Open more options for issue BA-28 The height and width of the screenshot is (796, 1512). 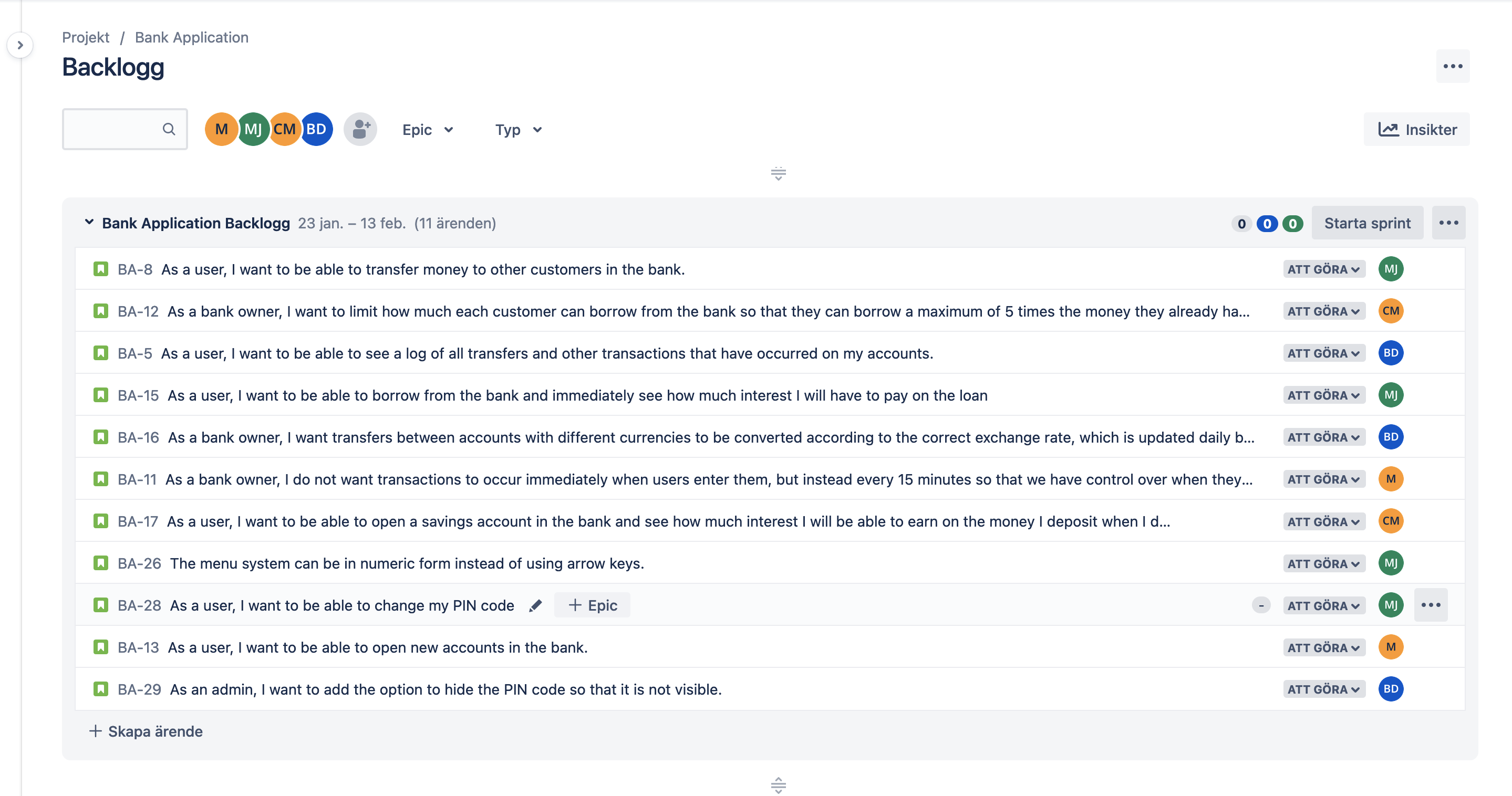(x=1431, y=605)
